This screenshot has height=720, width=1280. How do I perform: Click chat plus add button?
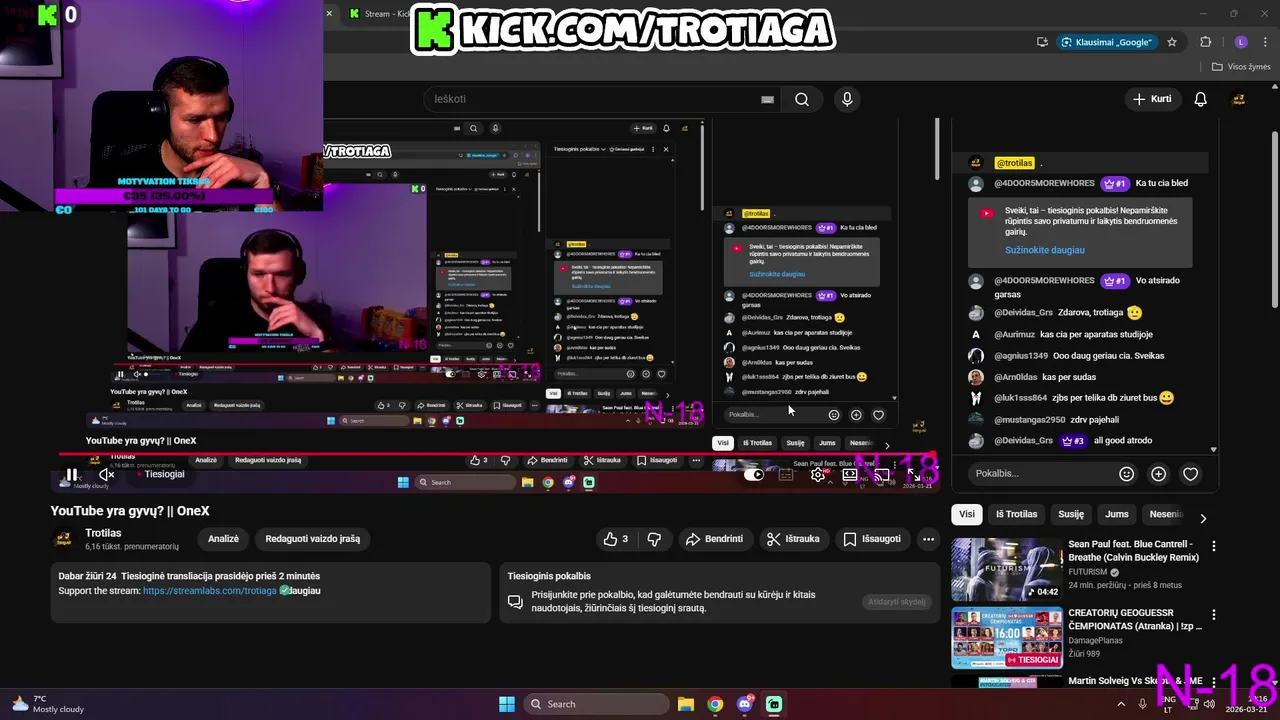click(1158, 474)
